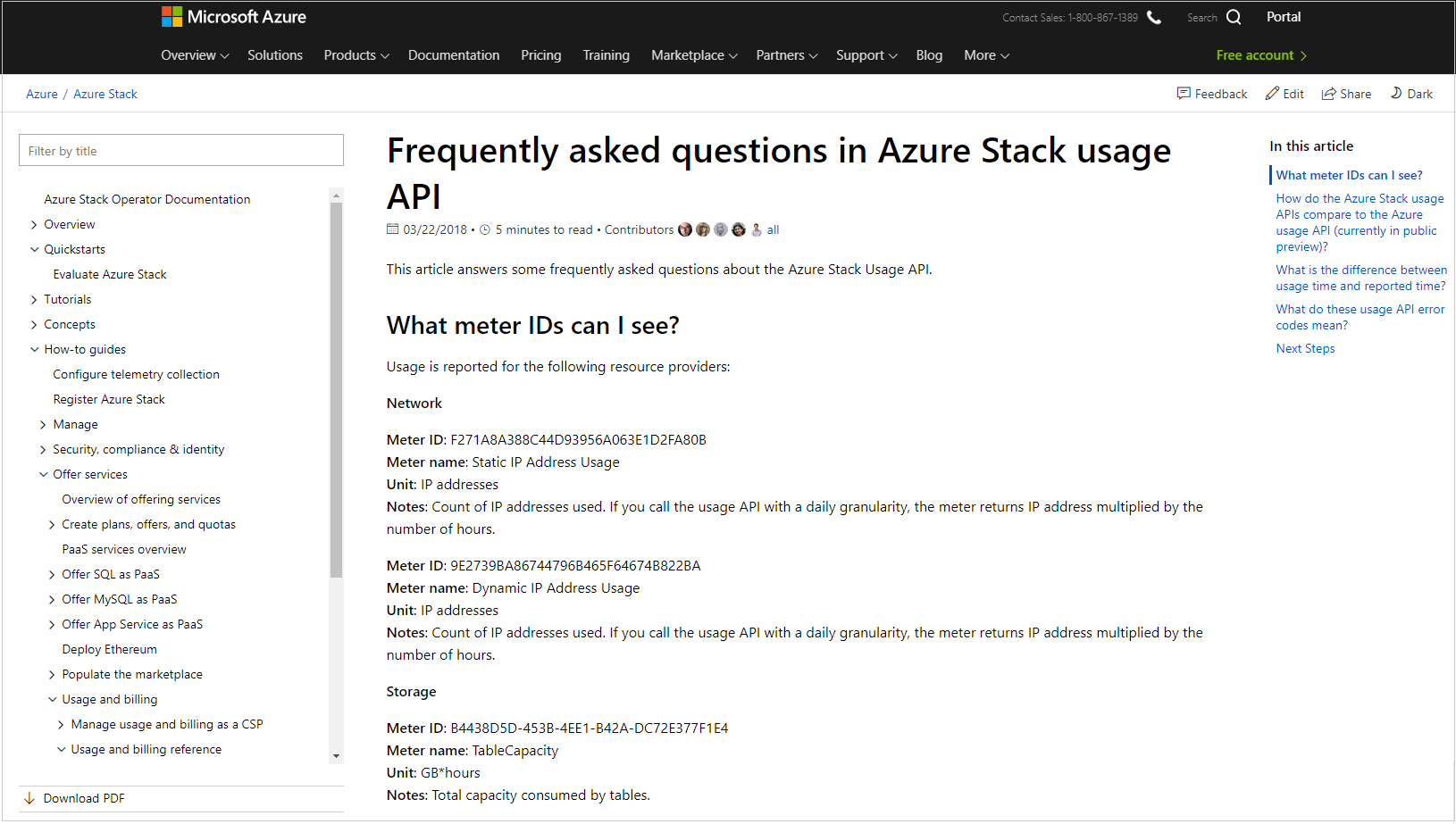Open the Training nav item
The image size is (1456, 824).
click(606, 55)
